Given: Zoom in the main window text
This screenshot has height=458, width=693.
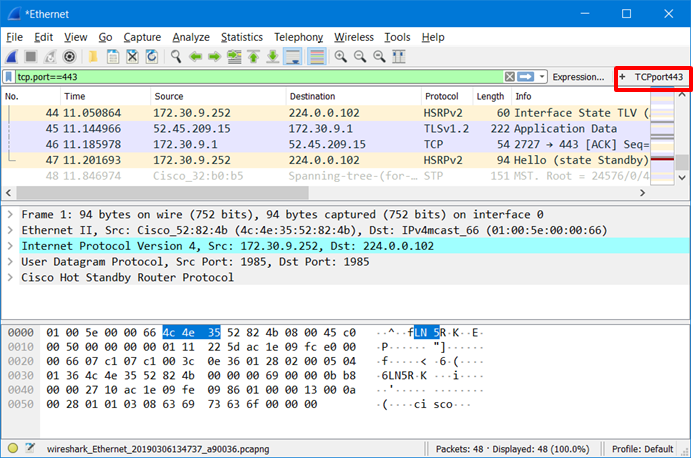Looking at the screenshot, I should point(340,57).
